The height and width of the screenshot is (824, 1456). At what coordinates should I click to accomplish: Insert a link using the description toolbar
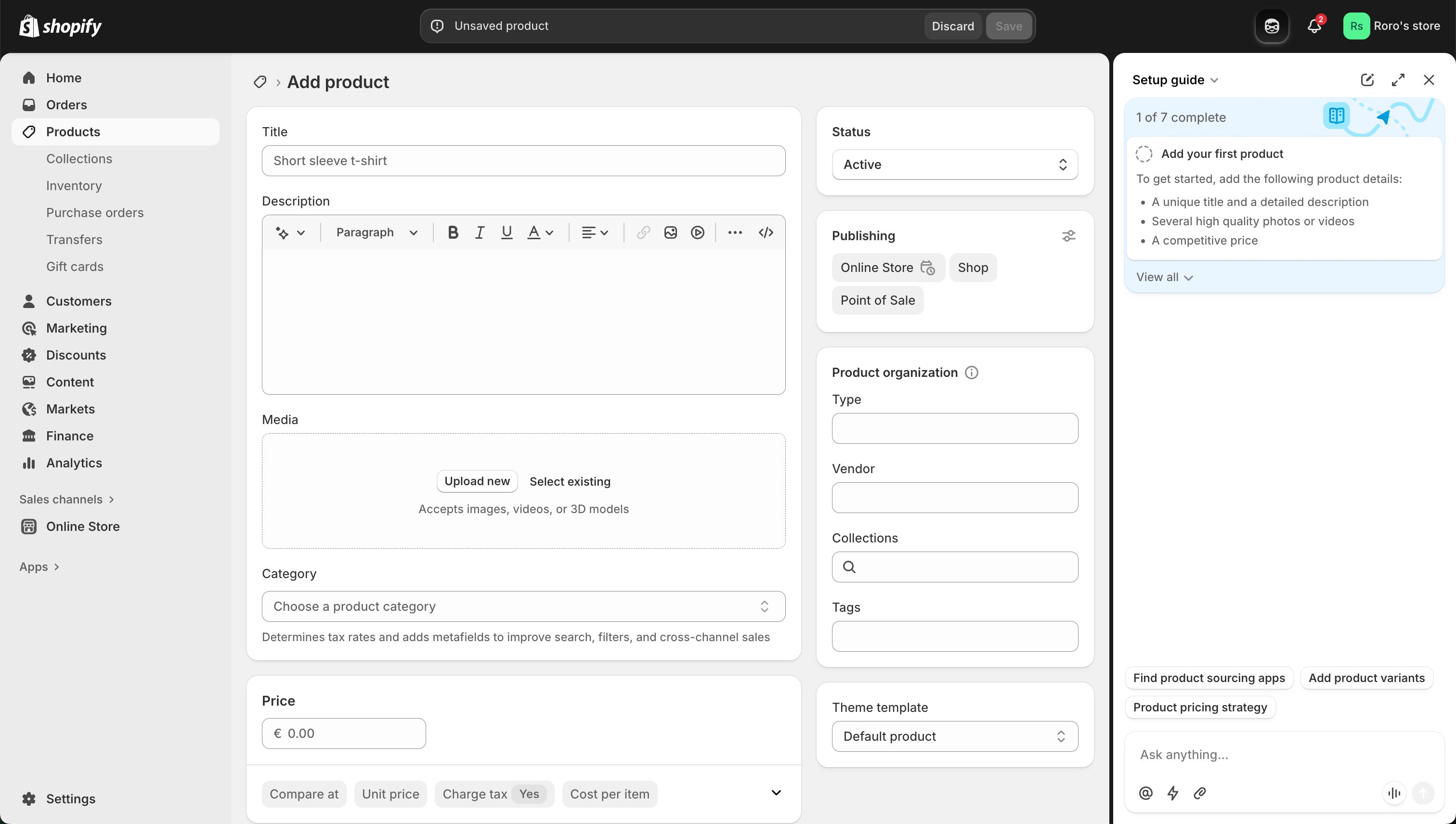point(643,232)
